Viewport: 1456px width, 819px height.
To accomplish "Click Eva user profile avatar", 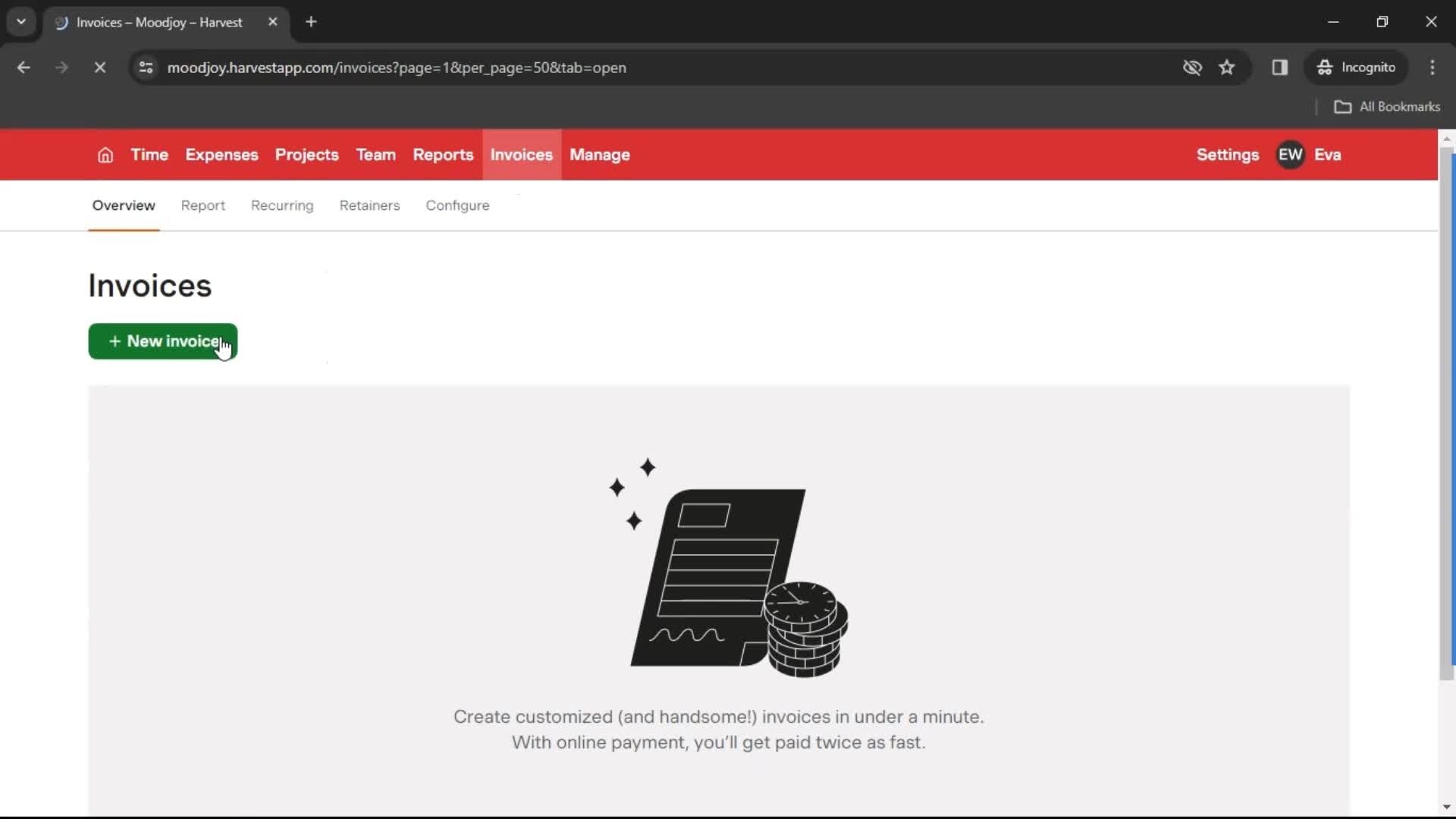I will (1291, 155).
